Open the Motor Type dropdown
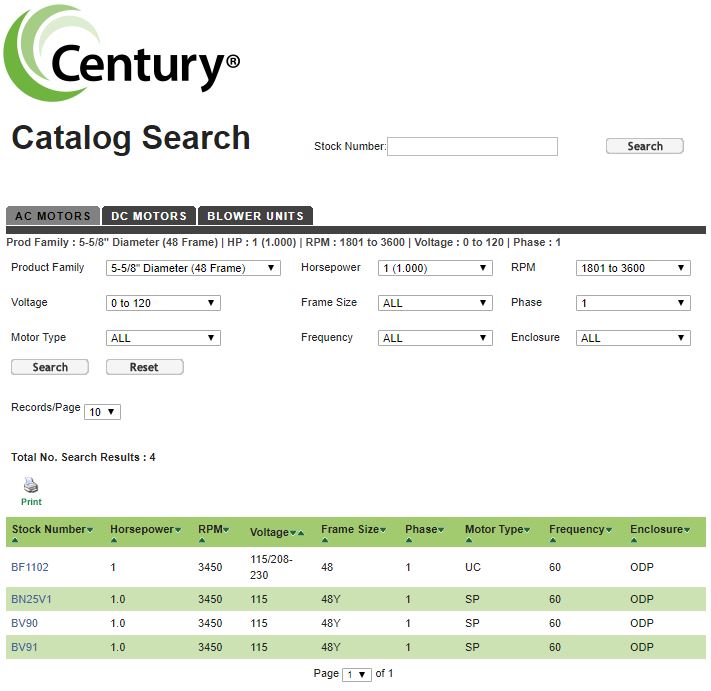This screenshot has width=711, height=691. click(163, 338)
